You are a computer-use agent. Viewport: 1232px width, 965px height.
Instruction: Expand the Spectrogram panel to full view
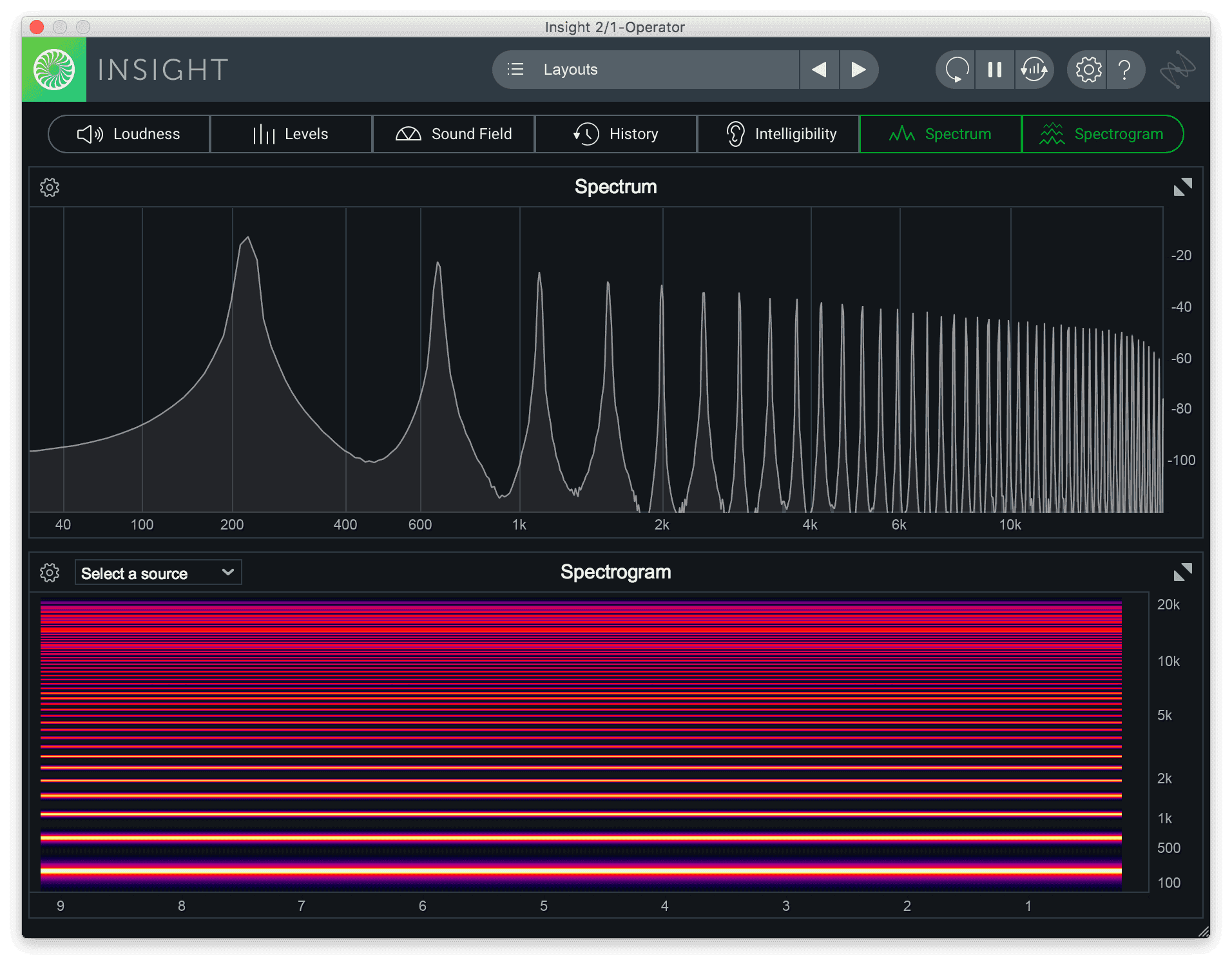1183,572
